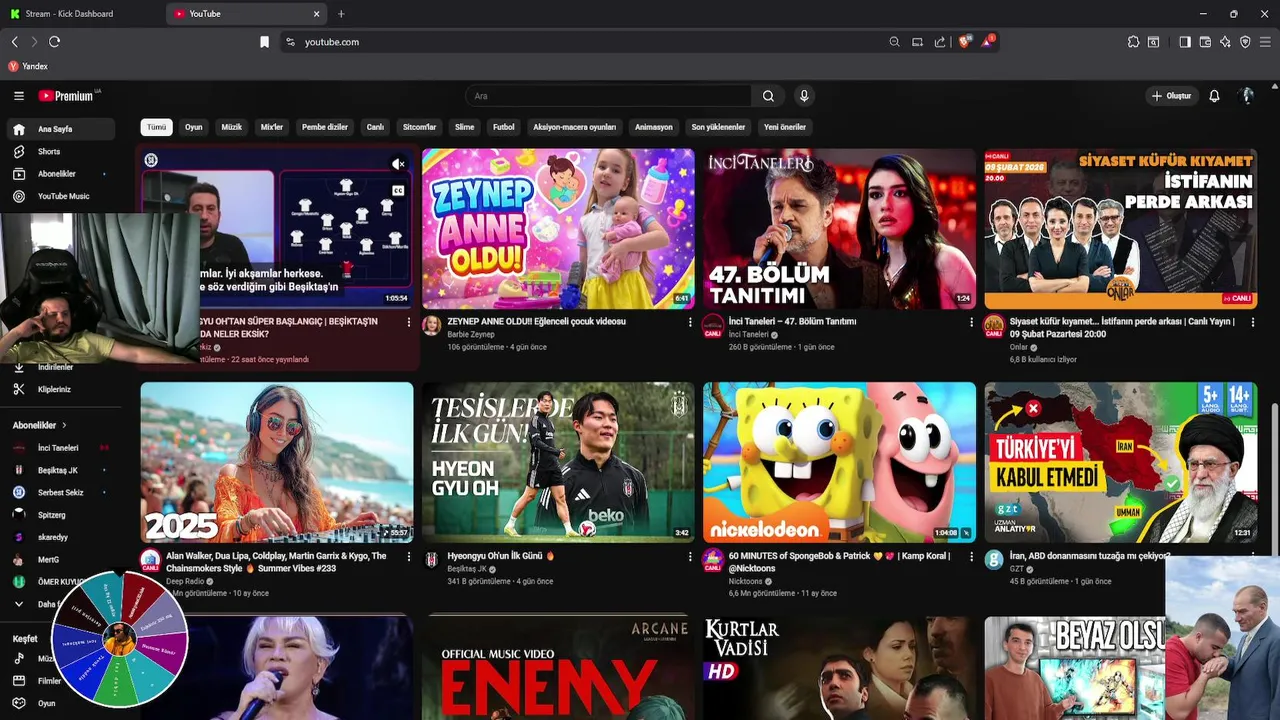The image size is (1280, 720).
Task: Open the Barbie Zeynep channel avatar
Action: point(431,326)
